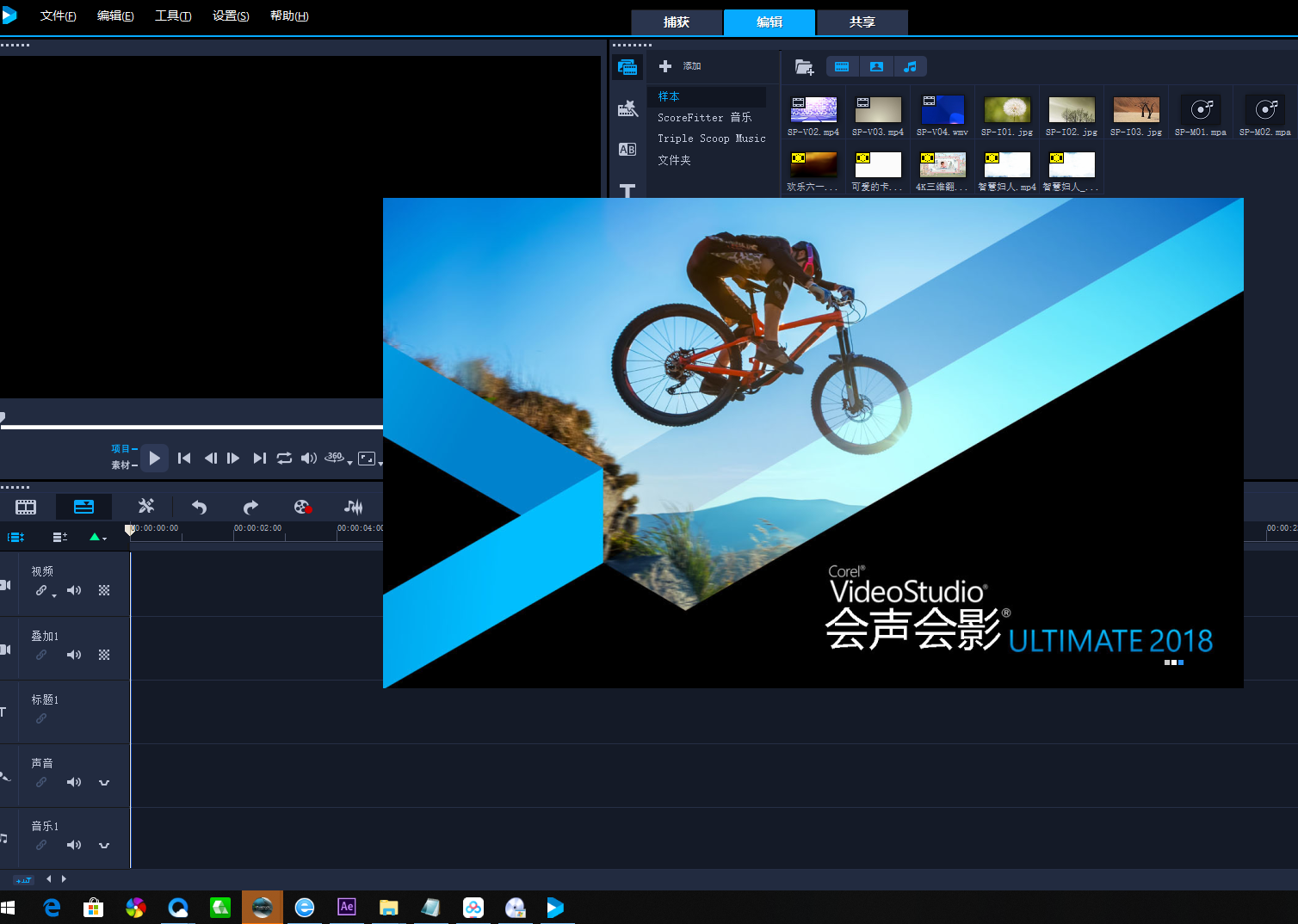
Task: Select 素材 clip playback mode
Action: (123, 465)
